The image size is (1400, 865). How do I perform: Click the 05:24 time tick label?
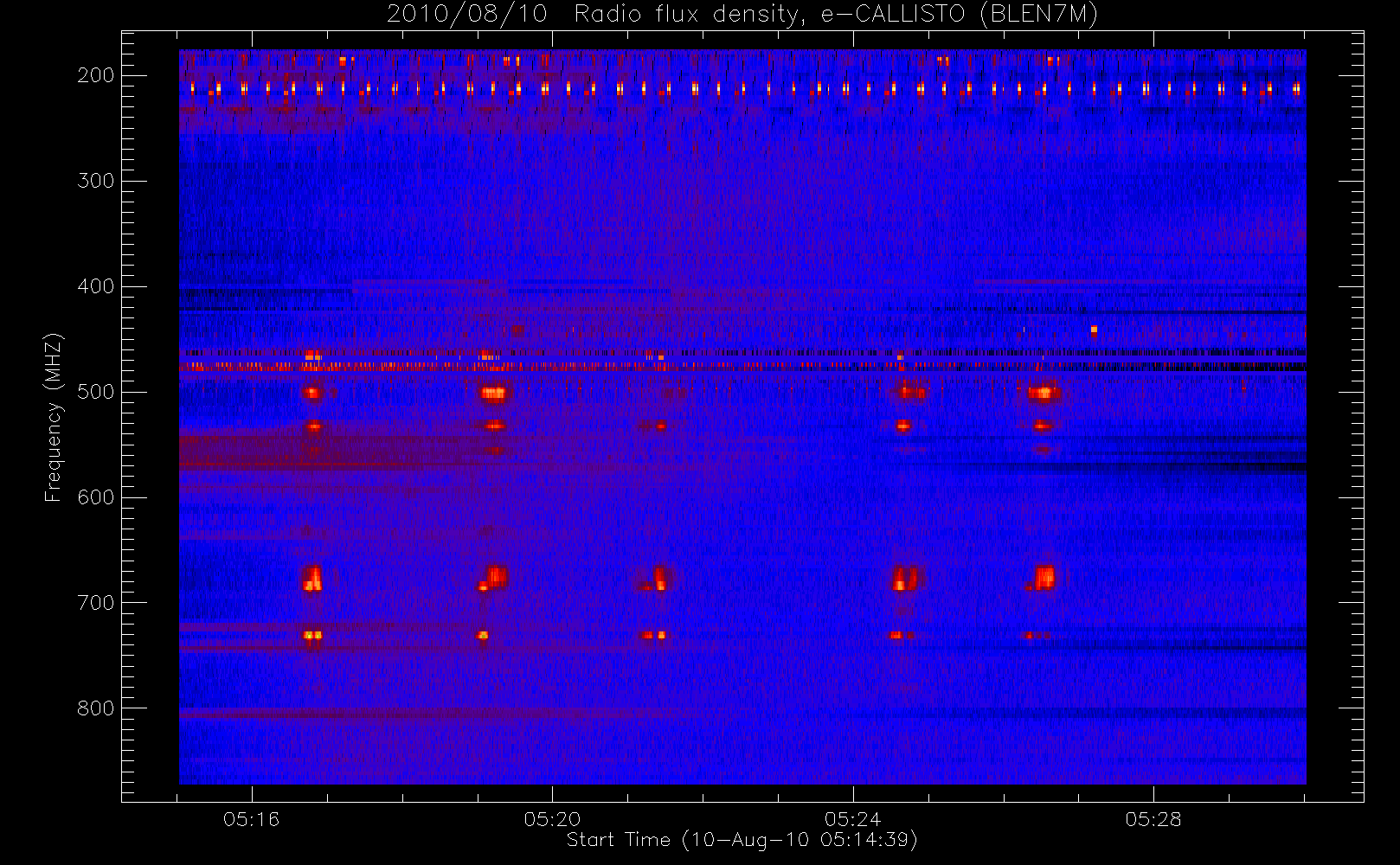coord(853,819)
